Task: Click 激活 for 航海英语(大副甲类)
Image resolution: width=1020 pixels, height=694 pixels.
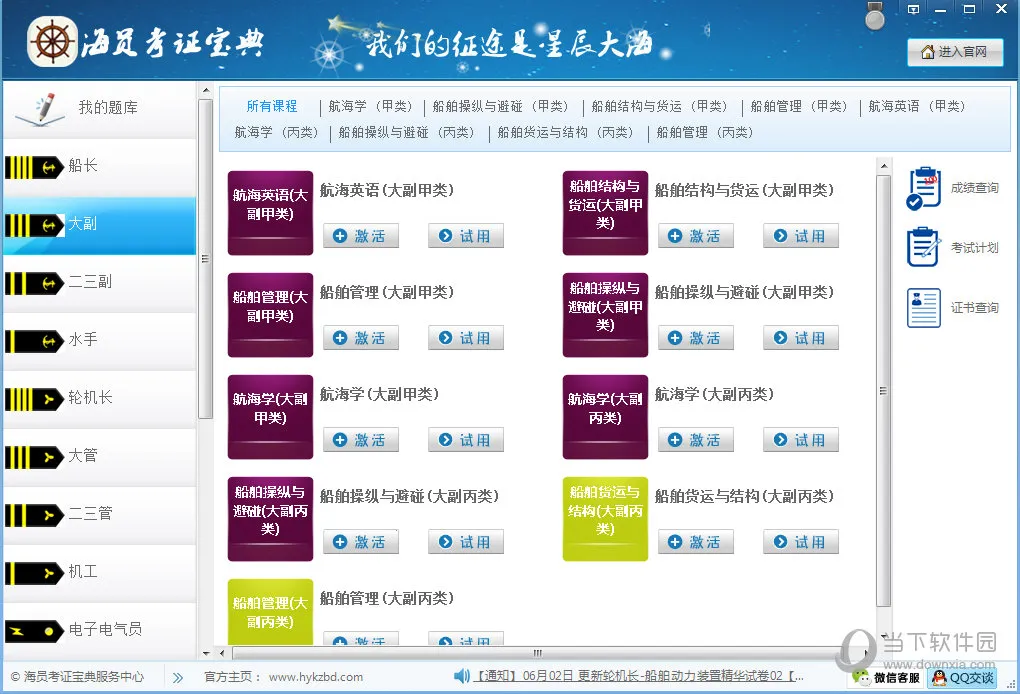Action: point(361,236)
